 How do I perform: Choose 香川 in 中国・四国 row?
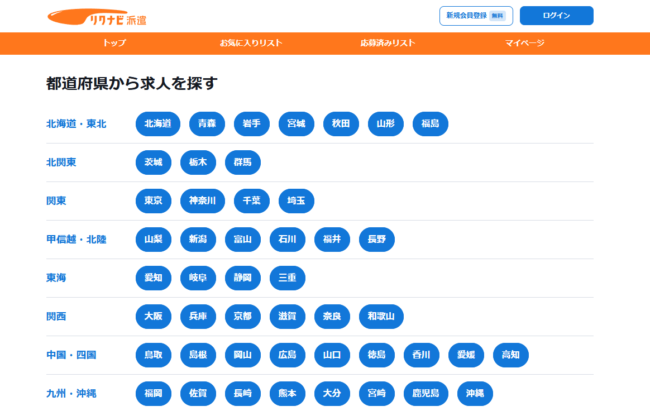pyautogui.click(x=422, y=355)
